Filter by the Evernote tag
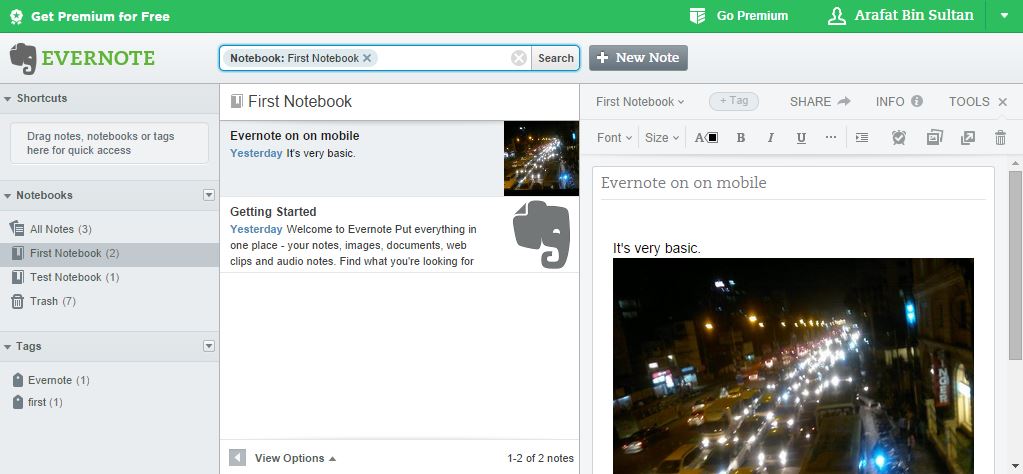Viewport: 1023px width, 474px height. pos(52,380)
